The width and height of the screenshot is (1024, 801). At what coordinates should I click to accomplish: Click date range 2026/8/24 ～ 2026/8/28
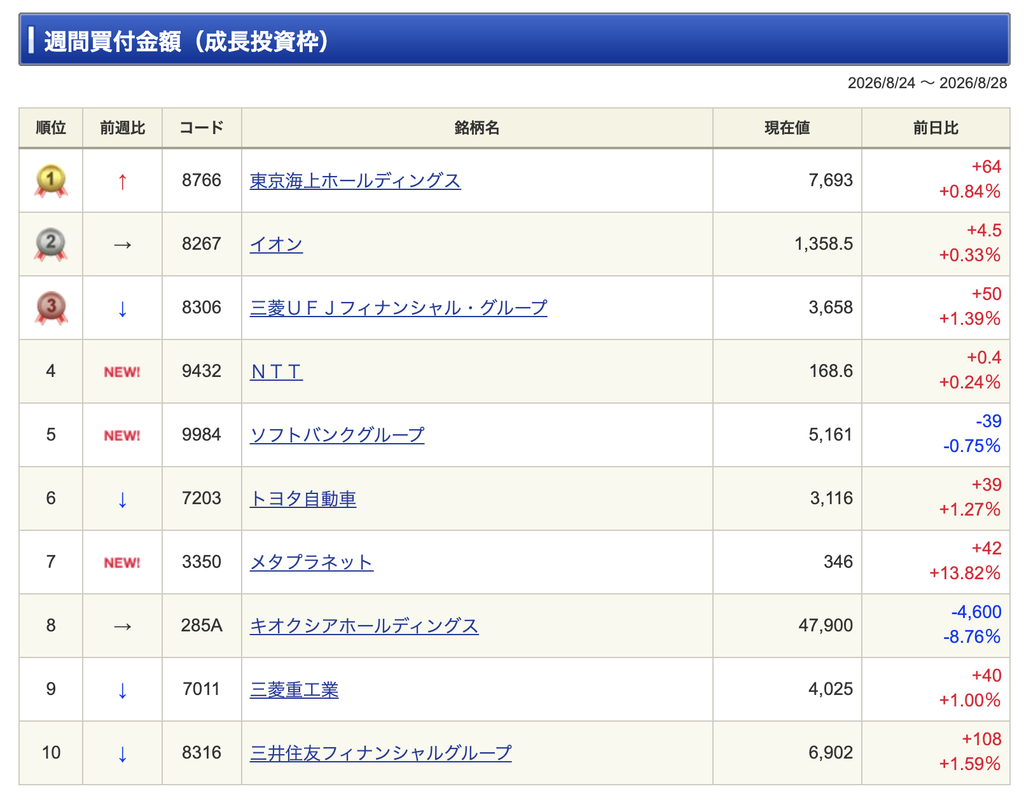click(927, 83)
